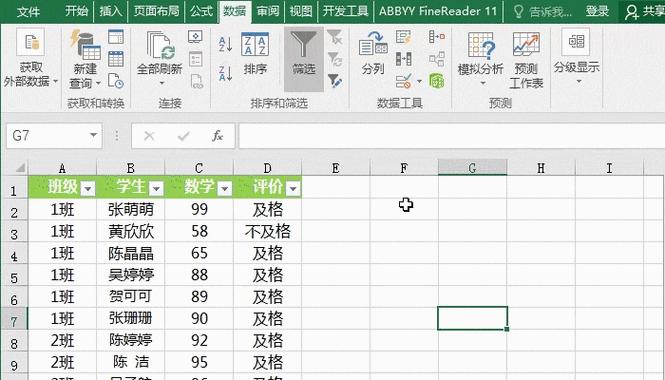Switch to the 页面布局 tab
Image resolution: width=665 pixels, height=380 pixels.
point(156,11)
